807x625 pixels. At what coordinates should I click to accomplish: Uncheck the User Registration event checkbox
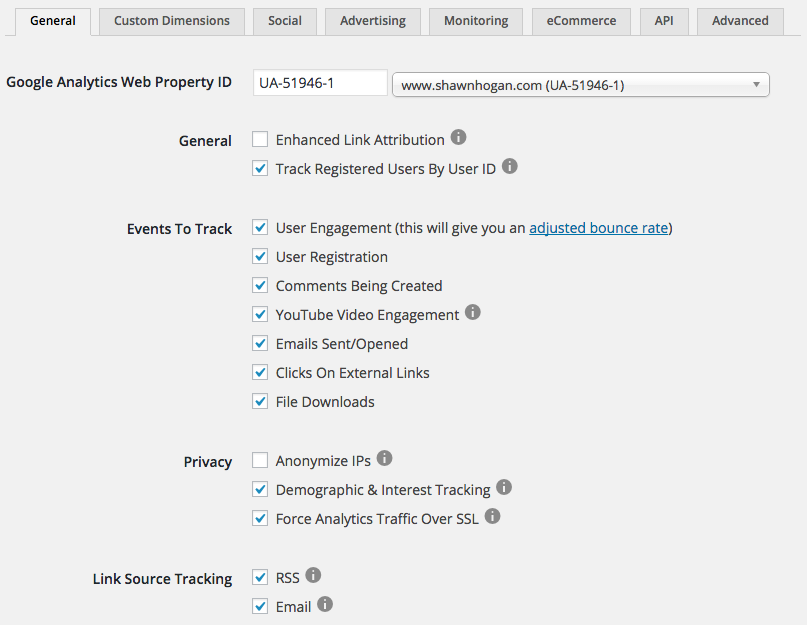pyautogui.click(x=260, y=257)
